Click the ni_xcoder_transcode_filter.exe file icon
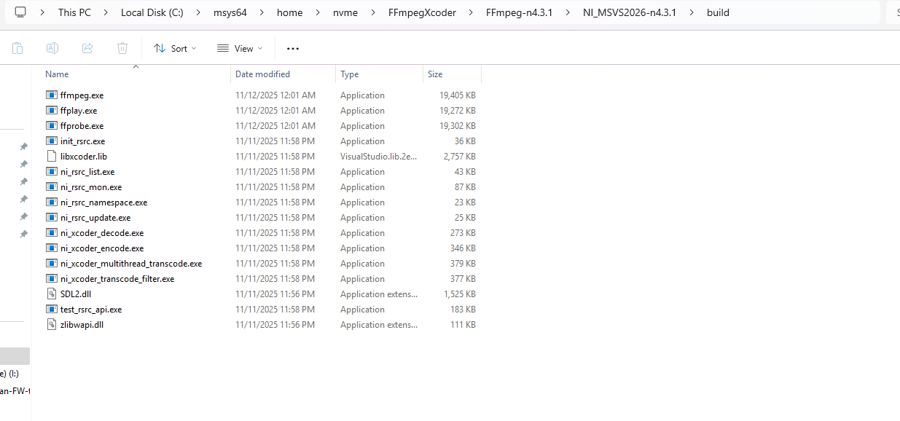This screenshot has height=421, width=900. [52, 279]
